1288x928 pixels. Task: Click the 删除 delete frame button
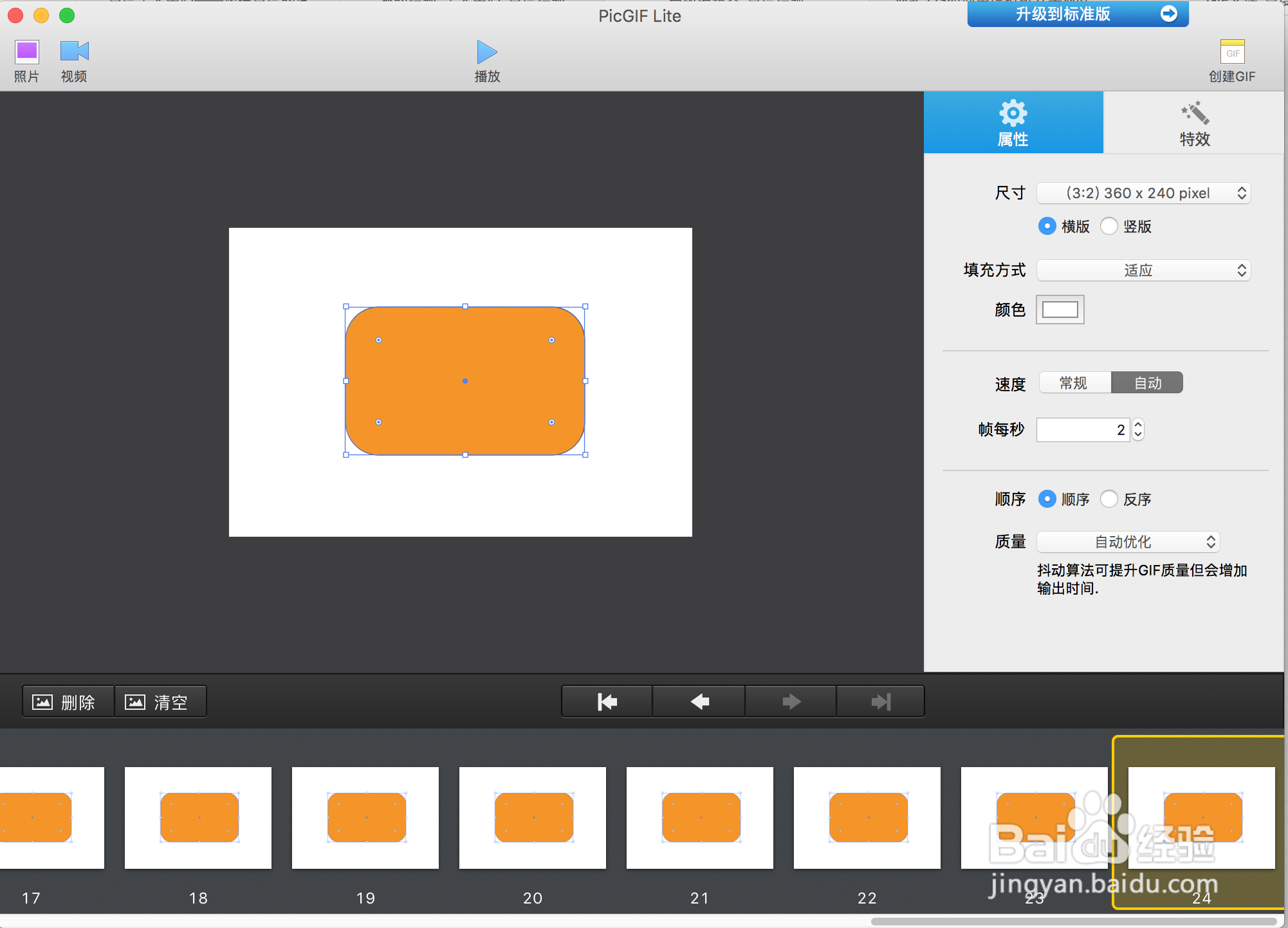click(68, 701)
